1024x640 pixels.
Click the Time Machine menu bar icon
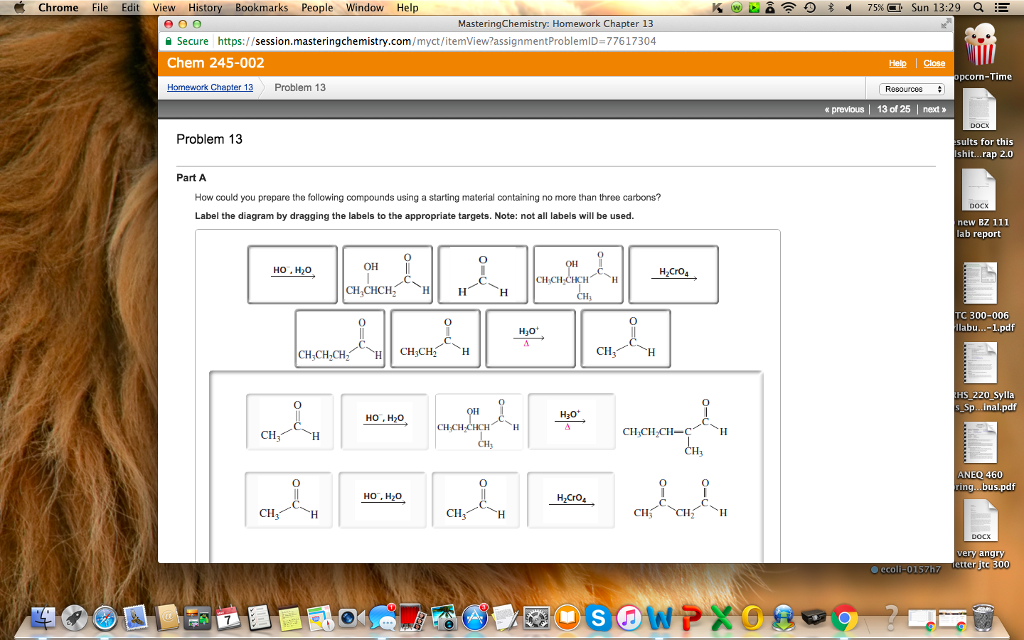click(809, 8)
